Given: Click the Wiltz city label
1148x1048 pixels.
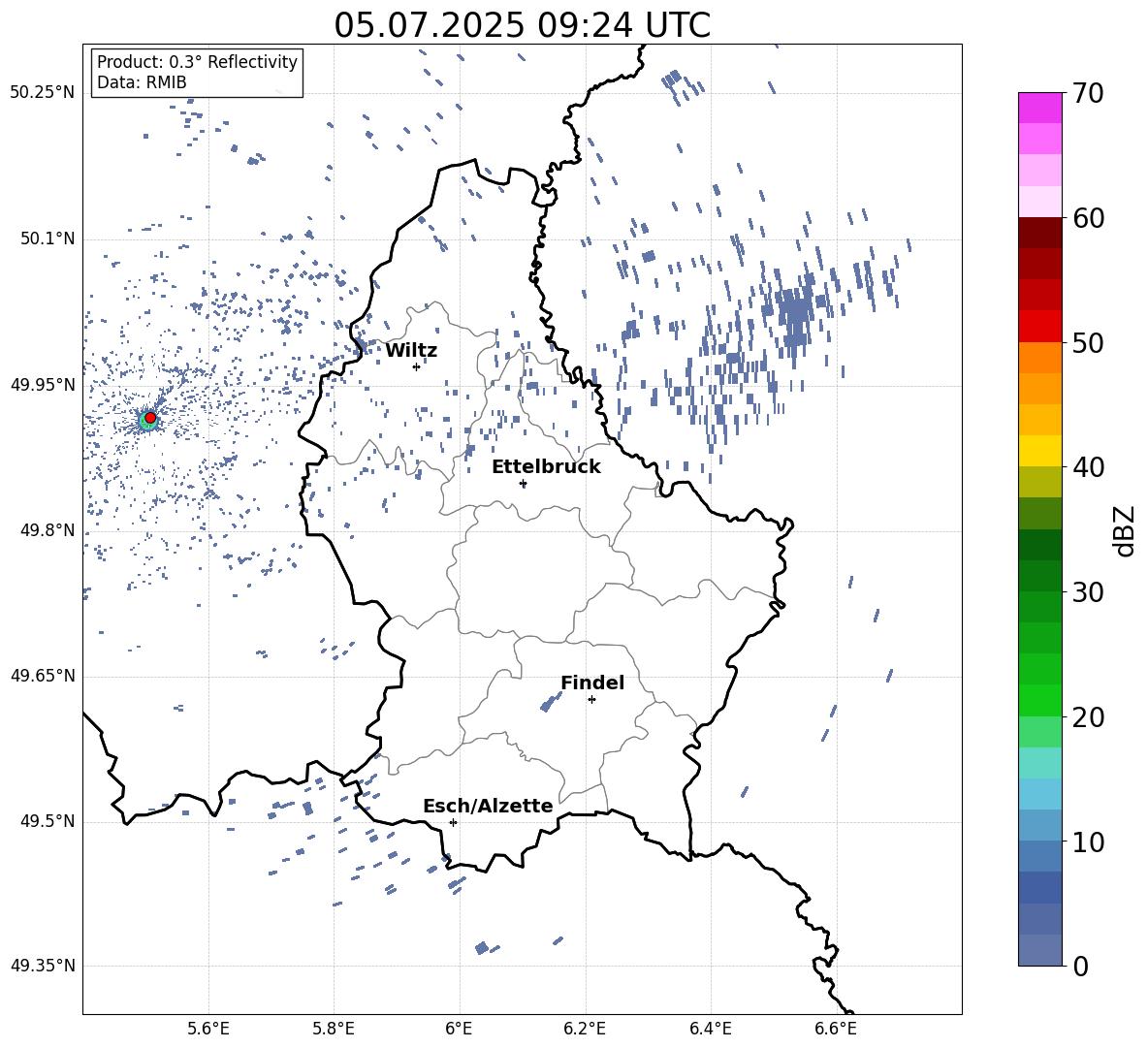Looking at the screenshot, I should pyautogui.click(x=411, y=351).
